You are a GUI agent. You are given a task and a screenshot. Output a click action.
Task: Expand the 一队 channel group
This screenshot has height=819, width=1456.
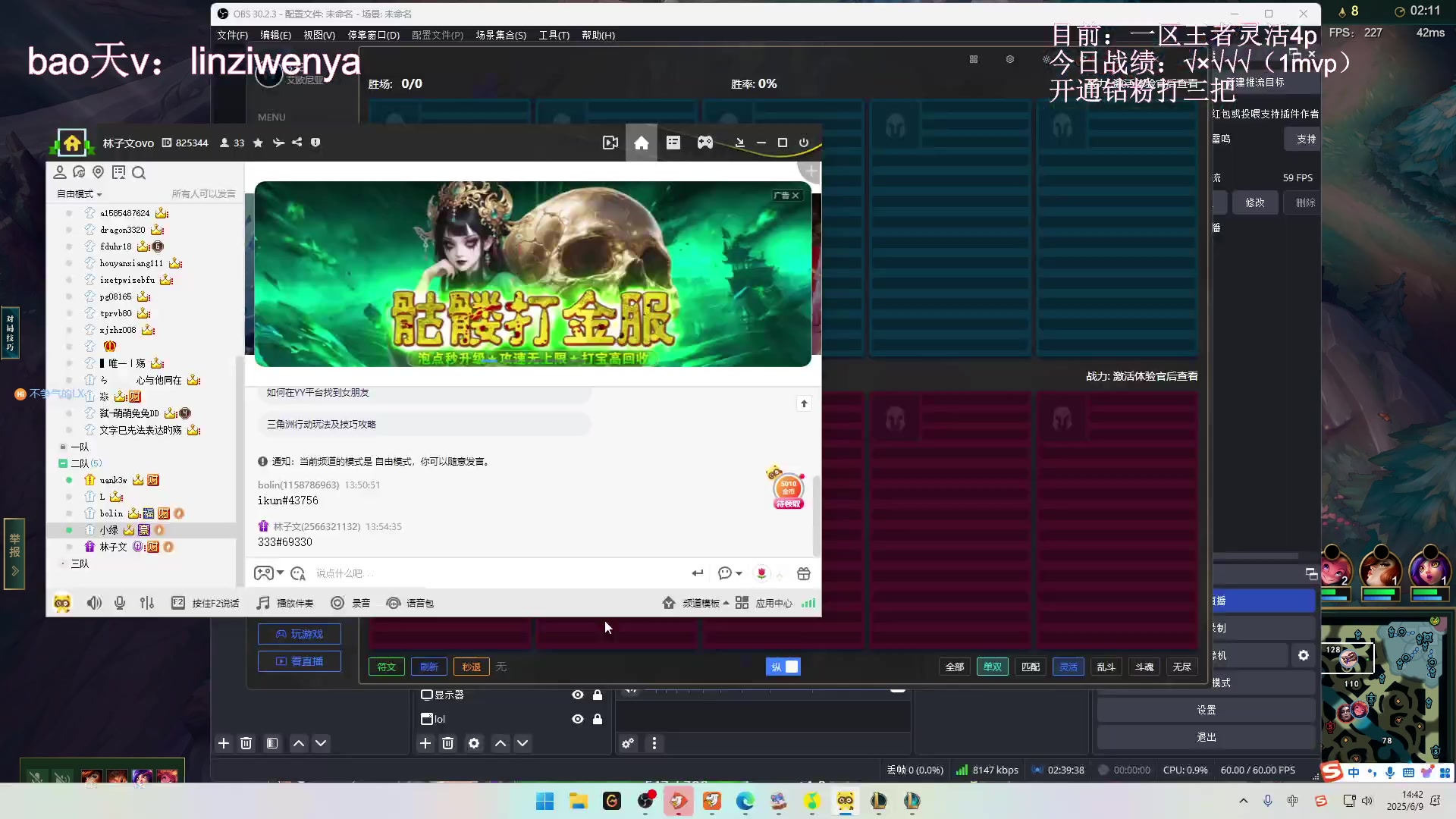click(63, 447)
